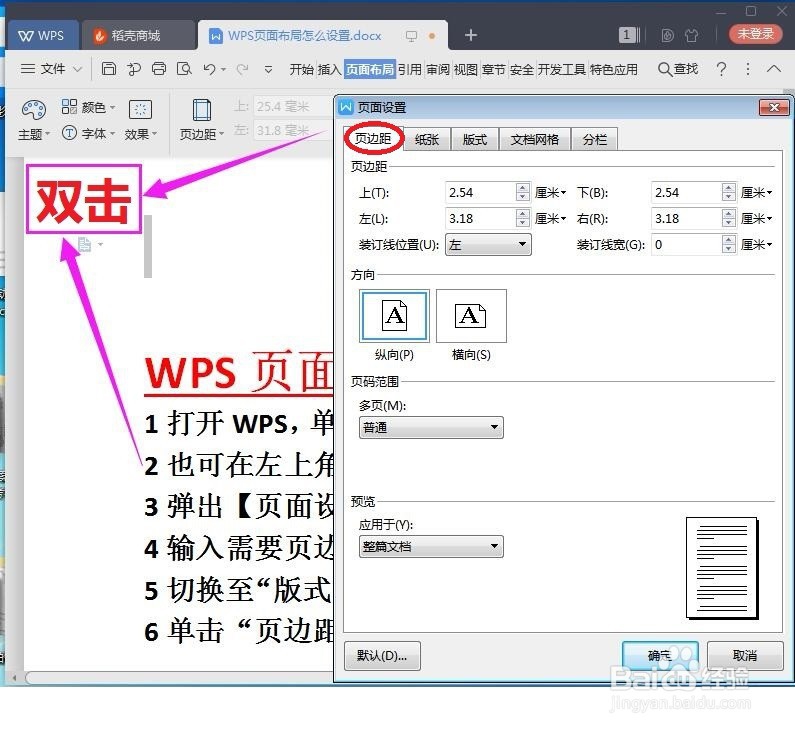The height and width of the screenshot is (731, 795).
Task: Click the redo arrow icon
Action: pyautogui.click(x=242, y=68)
